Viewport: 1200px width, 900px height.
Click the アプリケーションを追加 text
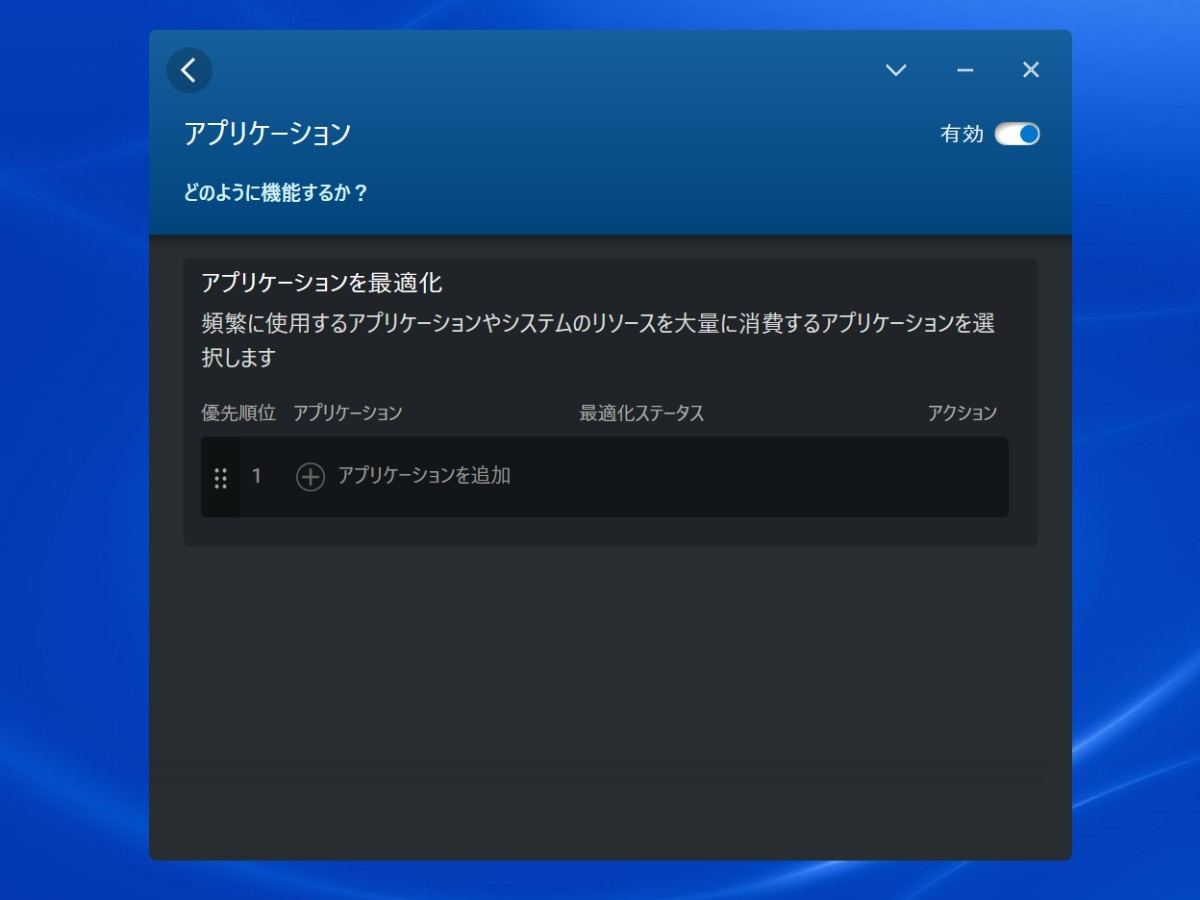tap(424, 476)
